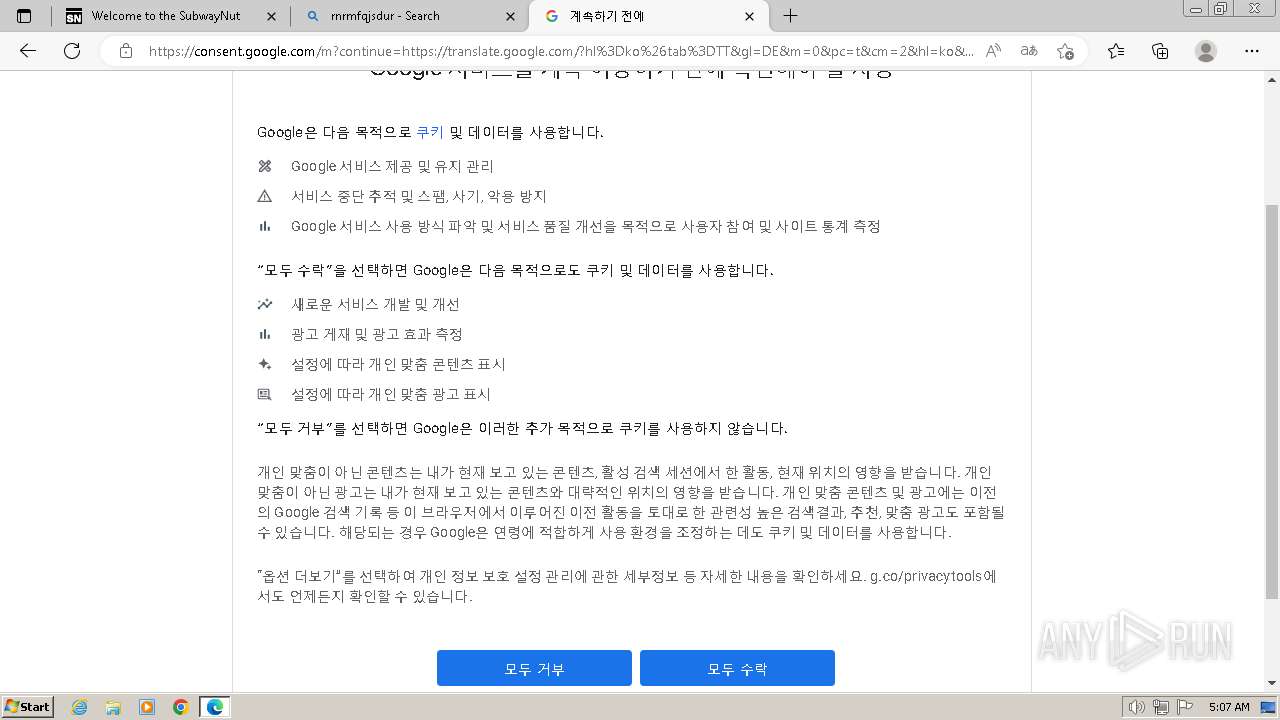The image size is (1280, 720).
Task: Click '설정에 따라 개인 맞춤 콘텐츠 표시' text
Action: click(398, 364)
